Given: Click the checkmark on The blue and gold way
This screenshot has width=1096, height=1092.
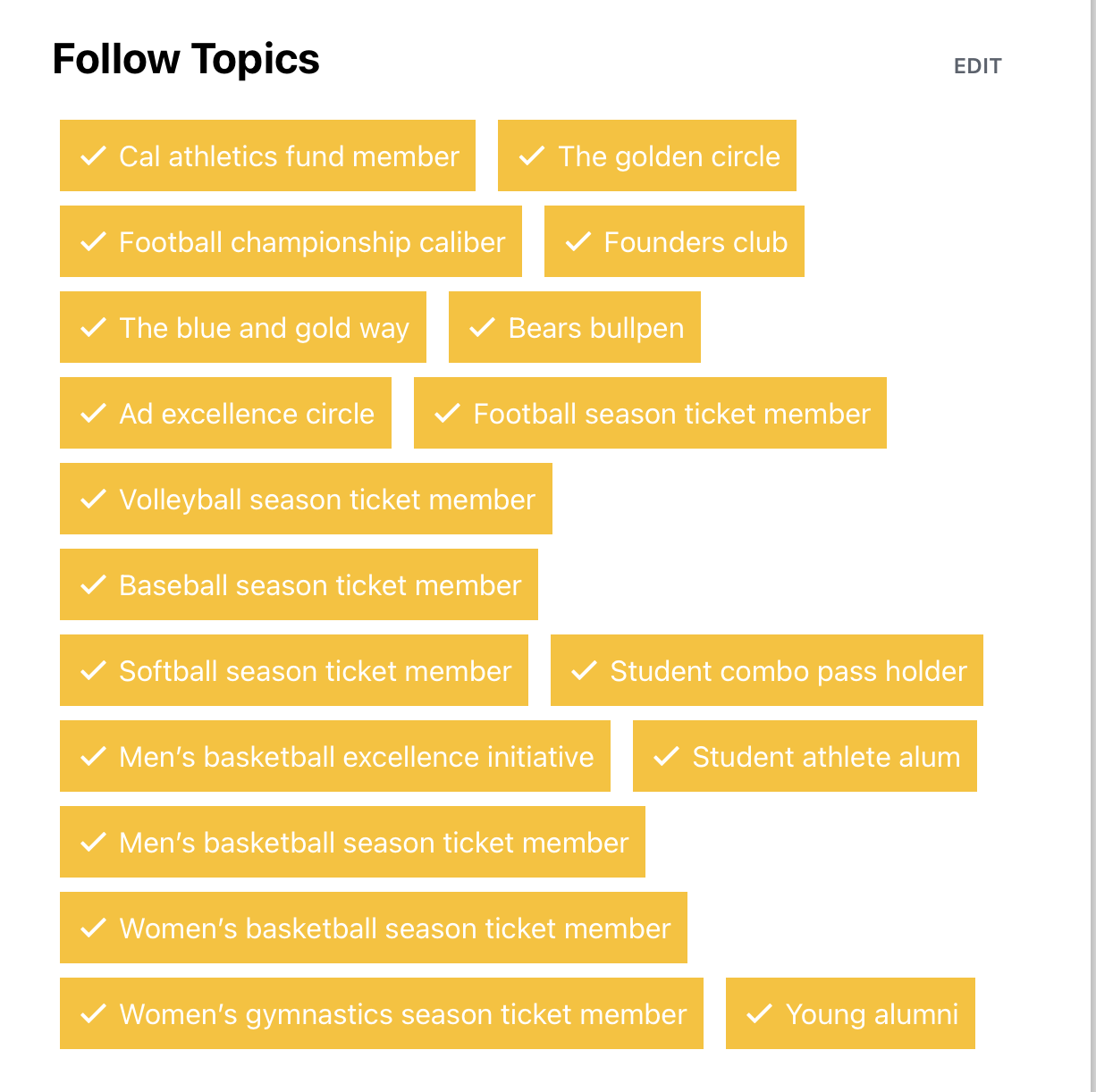Looking at the screenshot, I should point(94,327).
